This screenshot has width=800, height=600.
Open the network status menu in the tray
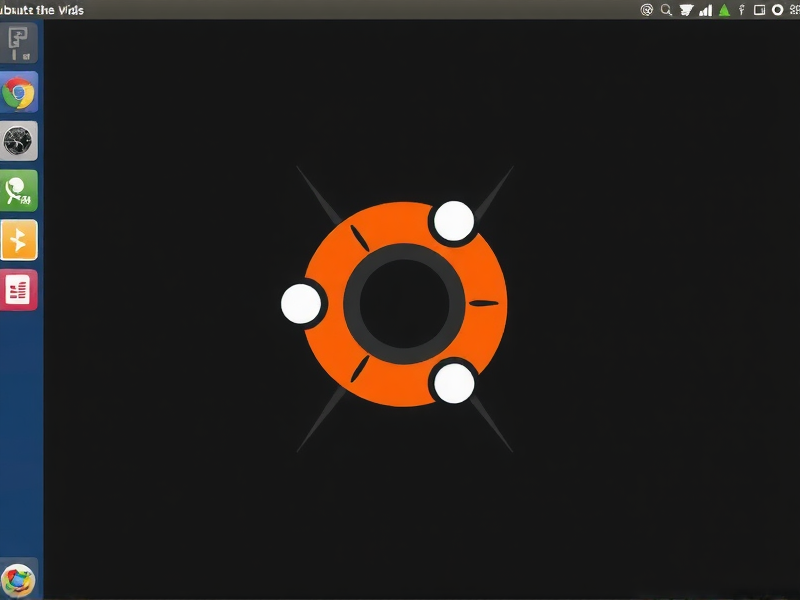coord(687,9)
